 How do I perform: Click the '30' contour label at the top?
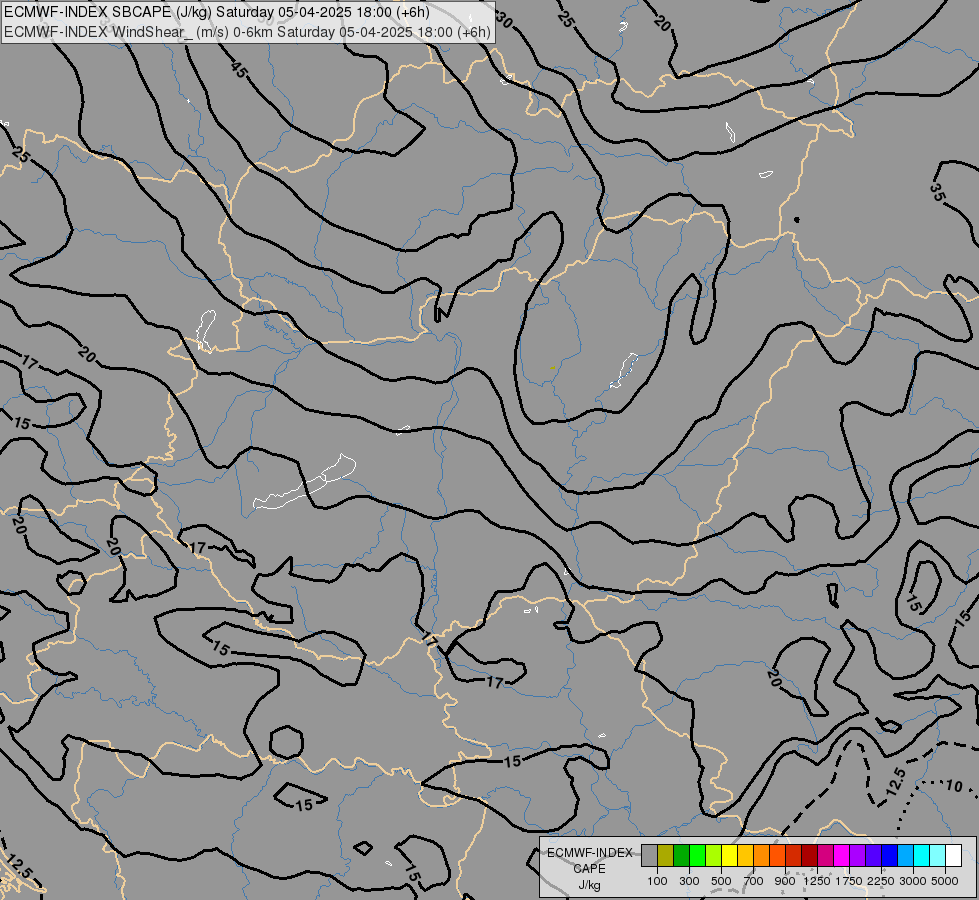tap(504, 21)
